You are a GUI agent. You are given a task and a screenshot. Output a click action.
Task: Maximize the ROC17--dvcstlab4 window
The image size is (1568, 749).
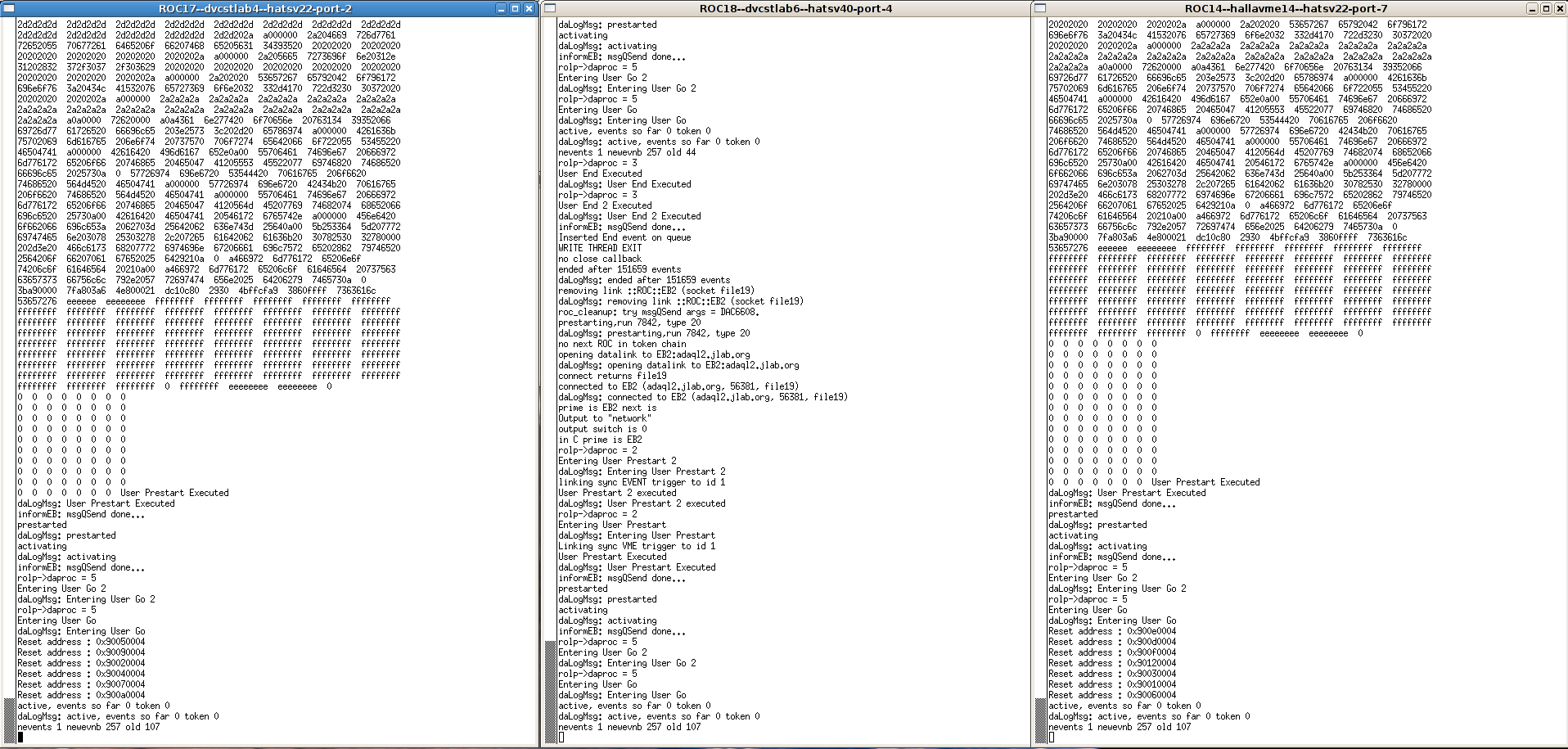(515, 8)
